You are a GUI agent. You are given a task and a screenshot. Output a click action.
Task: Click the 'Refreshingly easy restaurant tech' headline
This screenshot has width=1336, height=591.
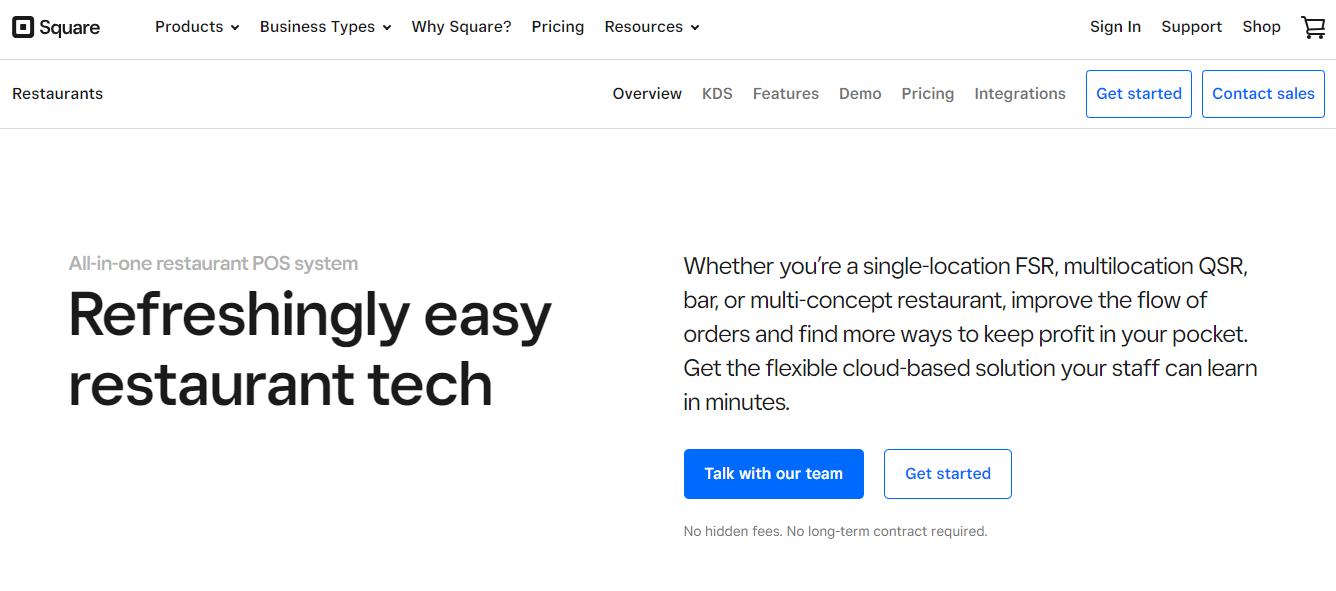[x=310, y=349]
